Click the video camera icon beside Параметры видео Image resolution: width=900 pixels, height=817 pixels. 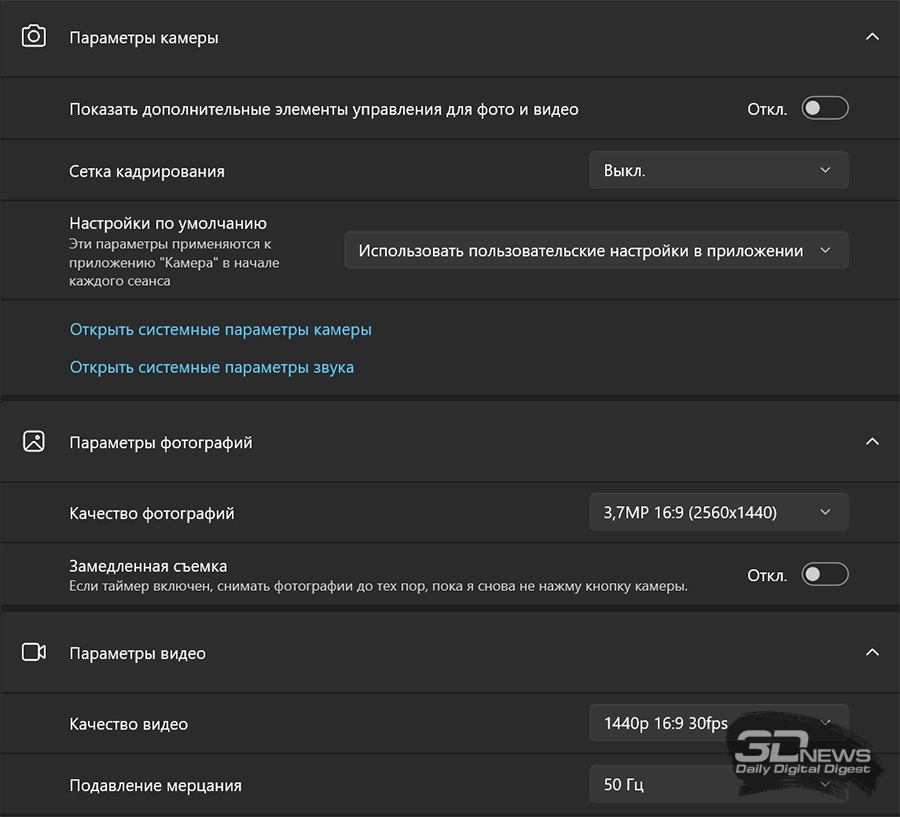34,653
